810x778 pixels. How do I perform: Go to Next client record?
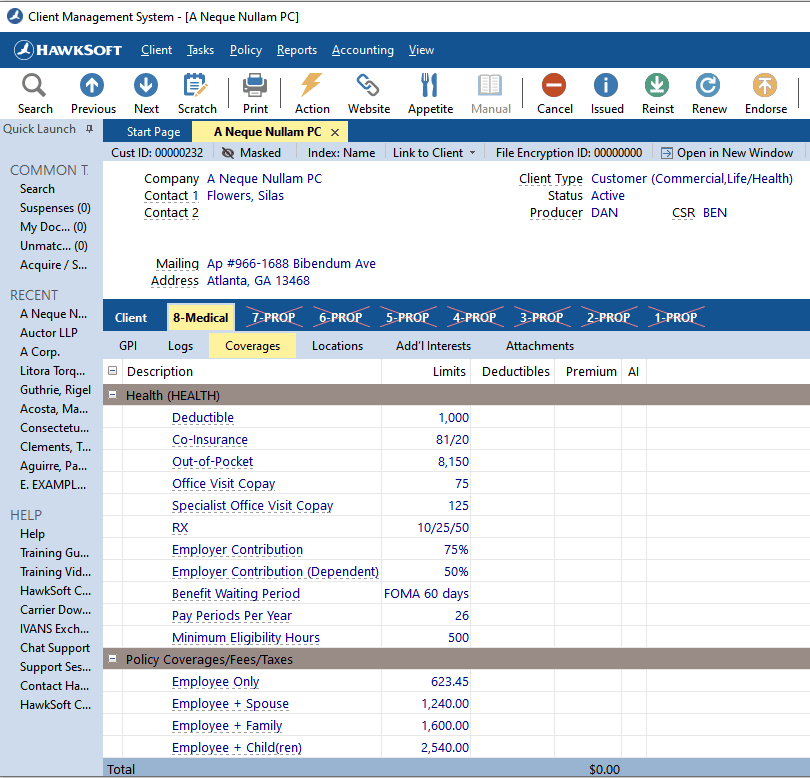coord(146,94)
